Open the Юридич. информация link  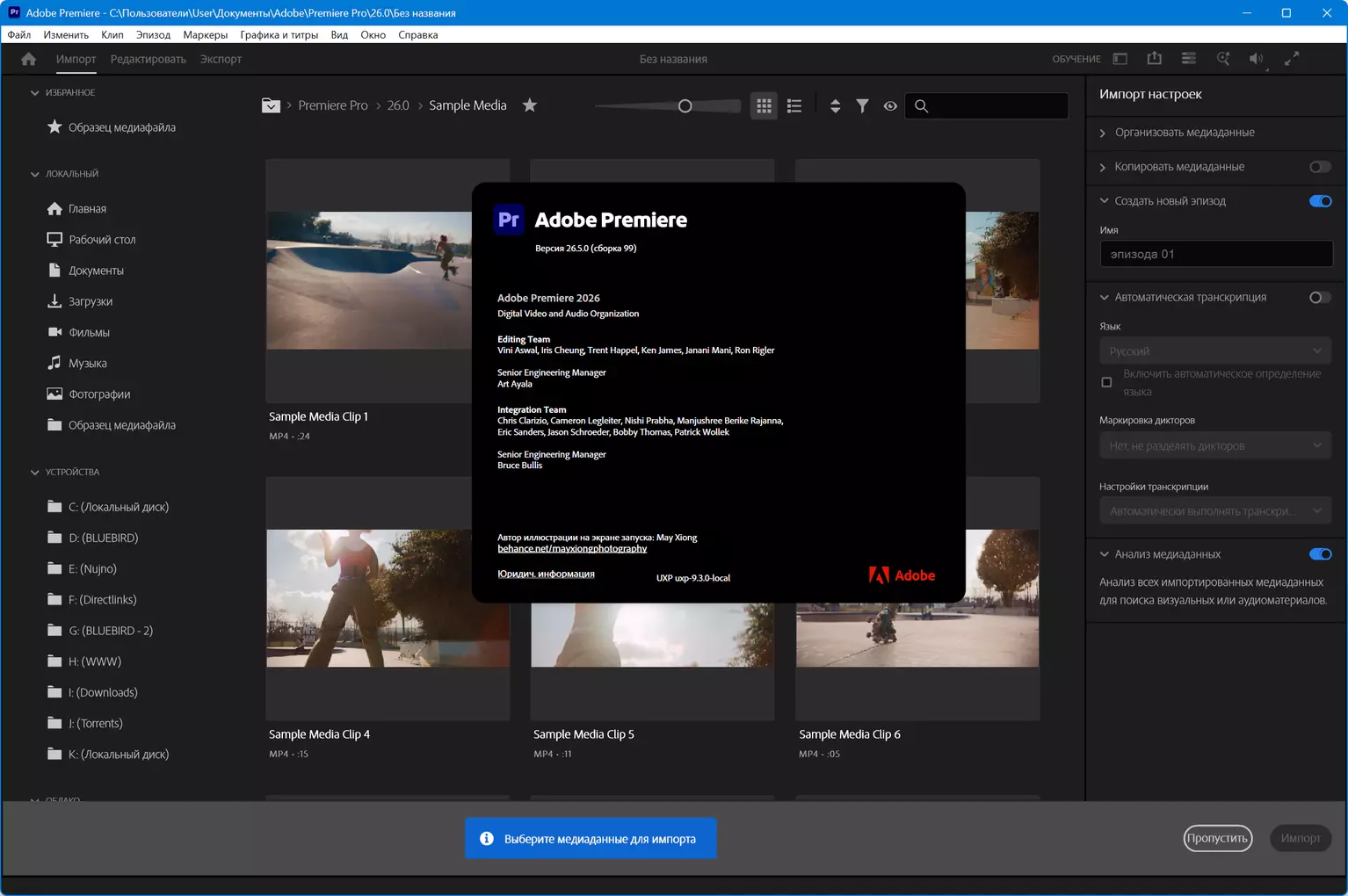[546, 574]
